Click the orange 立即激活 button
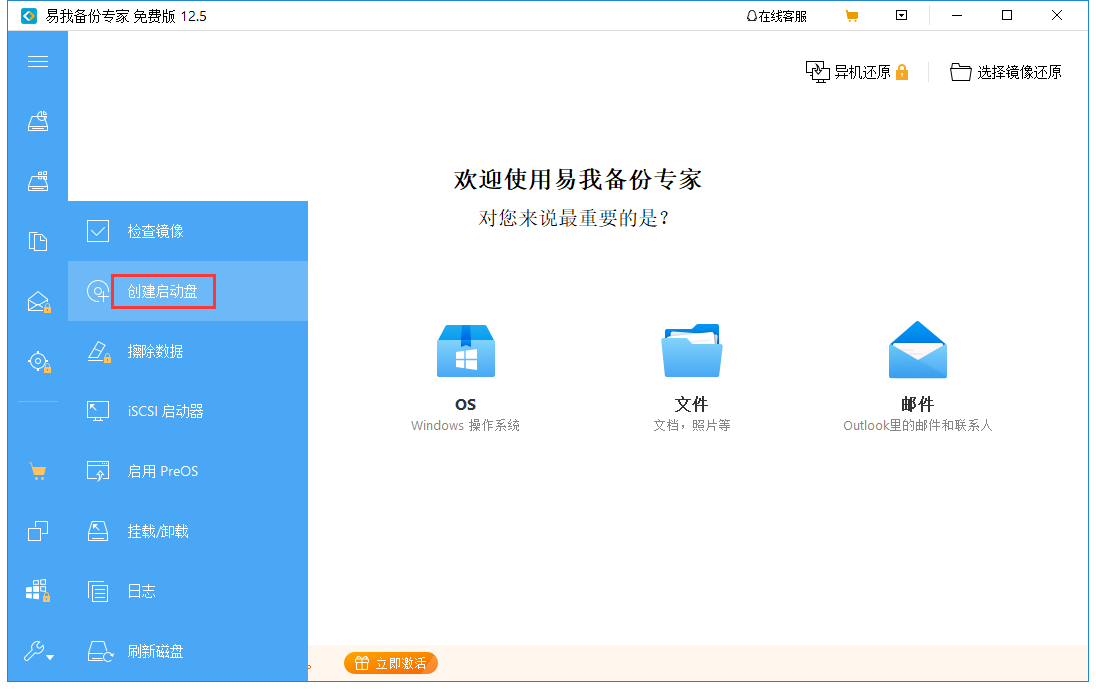 click(x=391, y=663)
